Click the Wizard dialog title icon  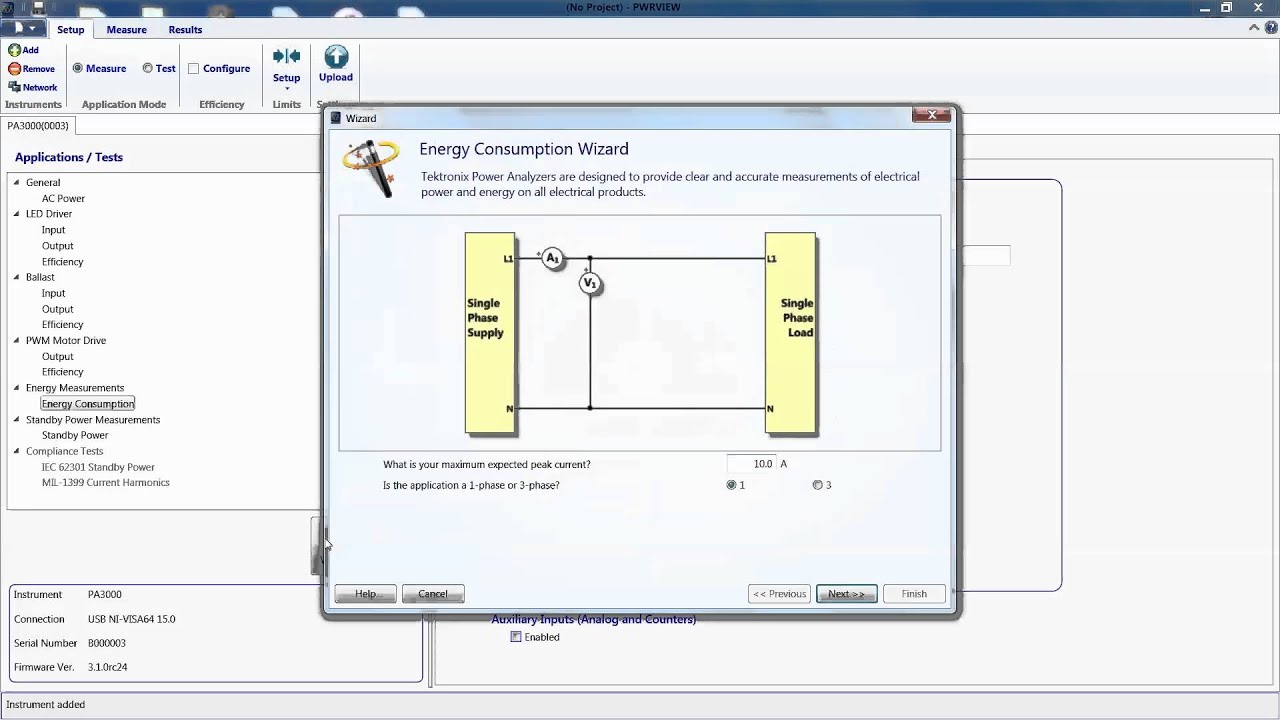(336, 118)
